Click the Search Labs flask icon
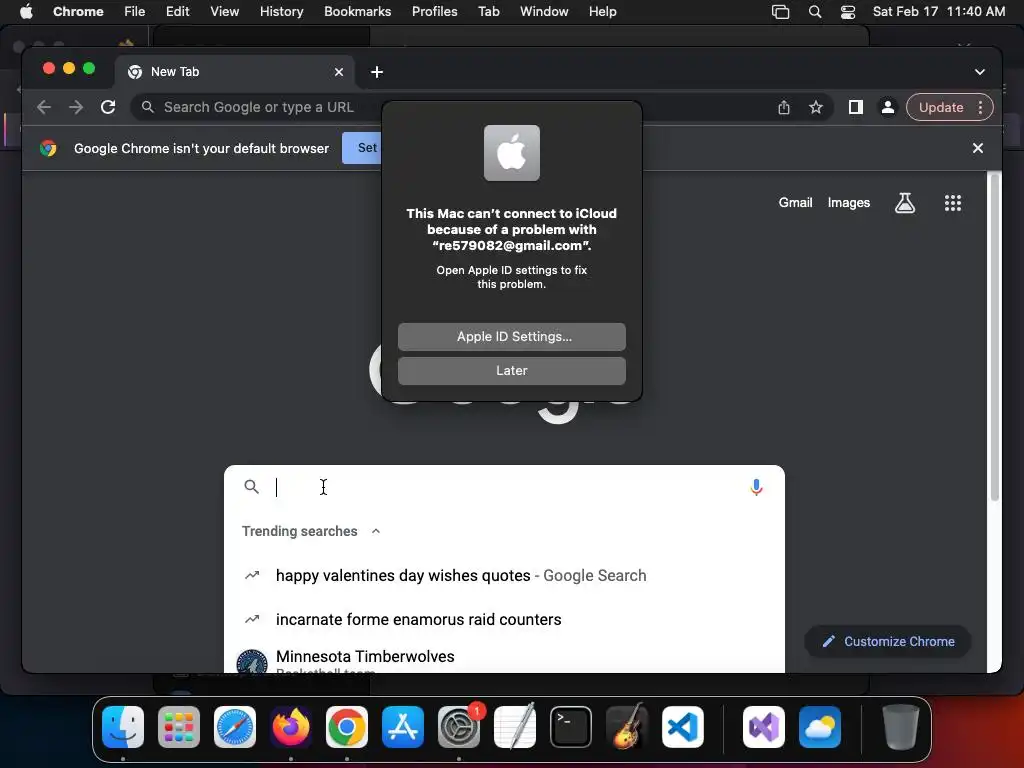 [x=904, y=203]
